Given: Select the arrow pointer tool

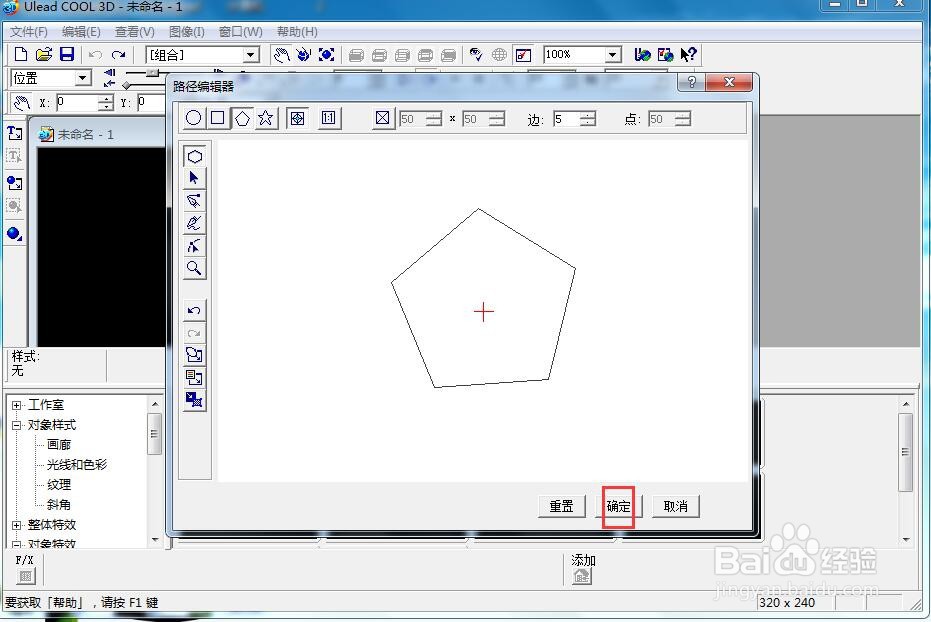Looking at the screenshot, I should tap(194, 178).
